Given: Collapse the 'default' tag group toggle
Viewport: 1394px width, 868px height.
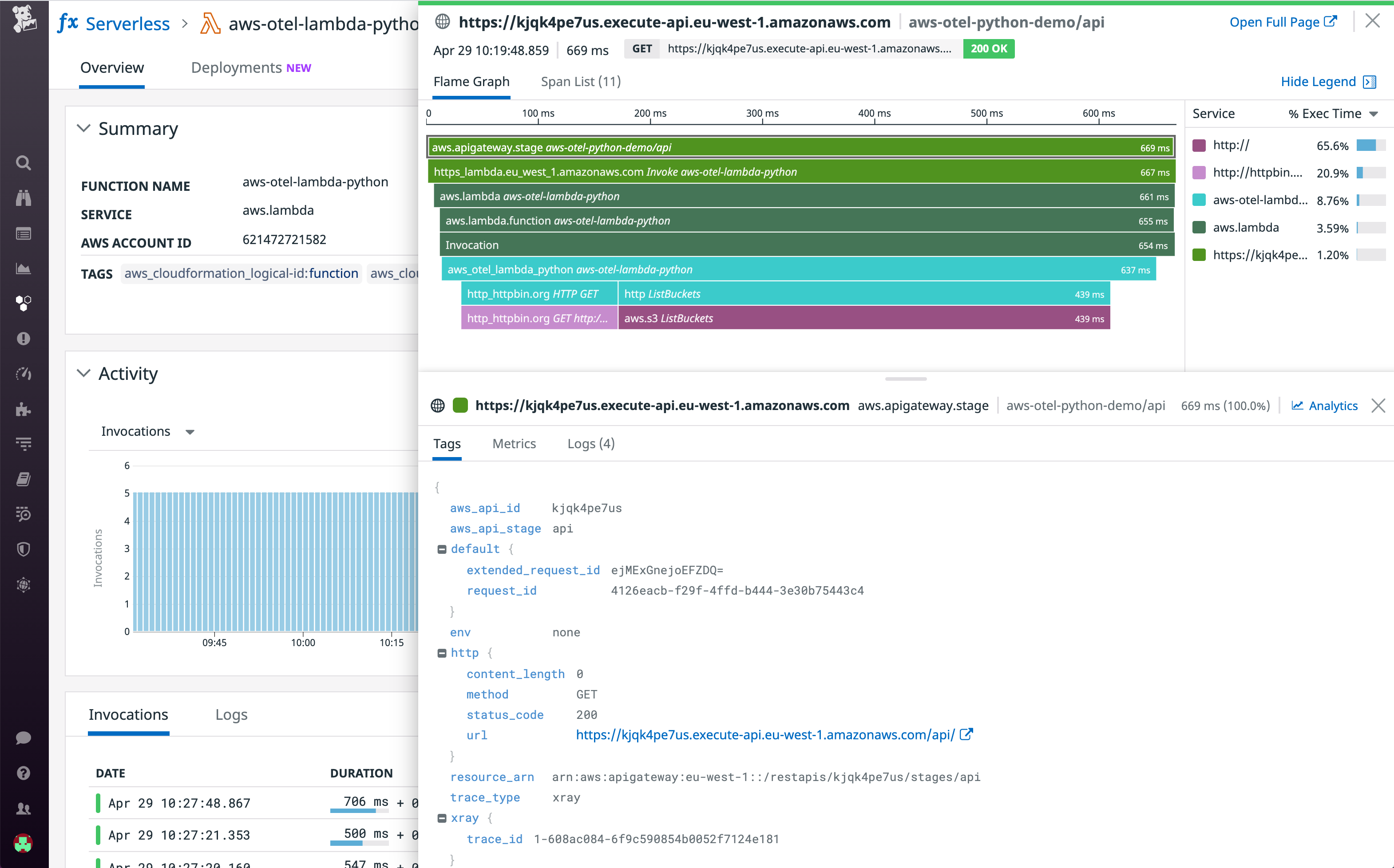Looking at the screenshot, I should (x=442, y=549).
